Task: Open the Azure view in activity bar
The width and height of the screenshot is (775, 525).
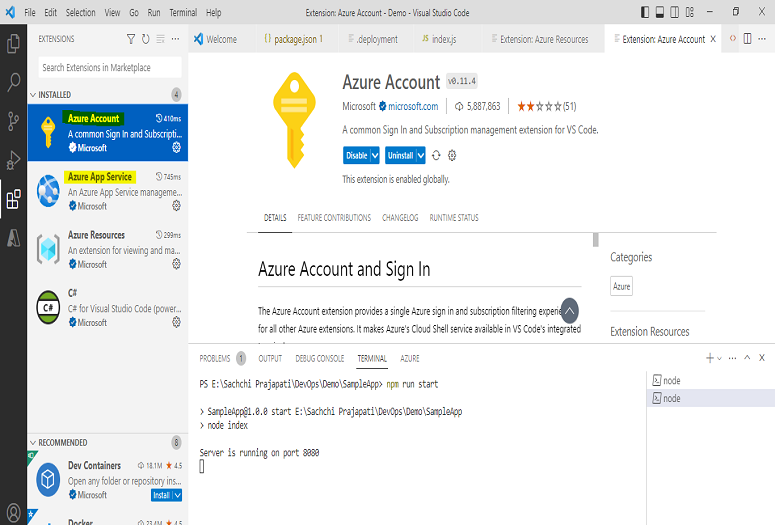Action: [13, 238]
